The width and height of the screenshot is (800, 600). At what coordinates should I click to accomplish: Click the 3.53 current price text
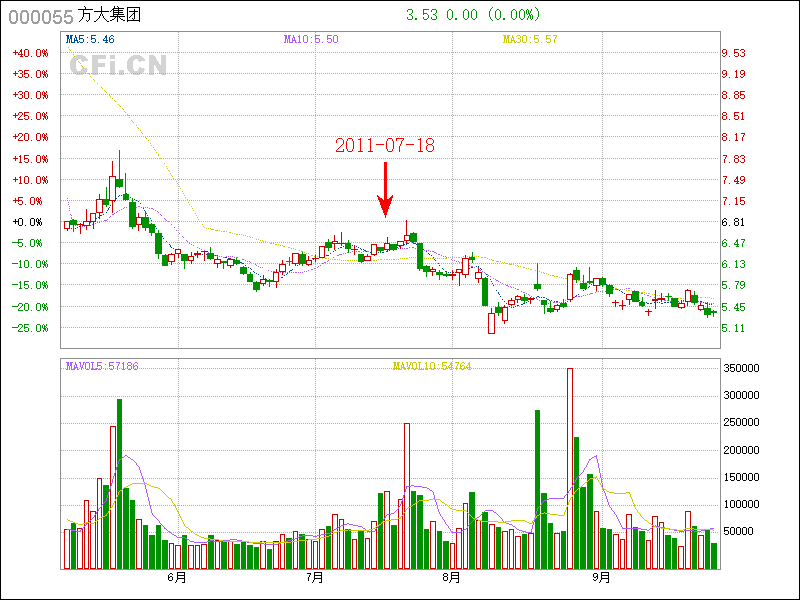pyautogui.click(x=419, y=15)
